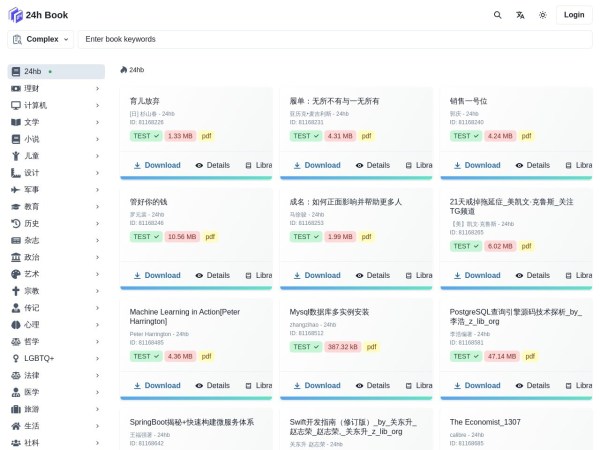Expand the 理财 category chevron
This screenshot has width=600, height=450.
pyautogui.click(x=97, y=89)
